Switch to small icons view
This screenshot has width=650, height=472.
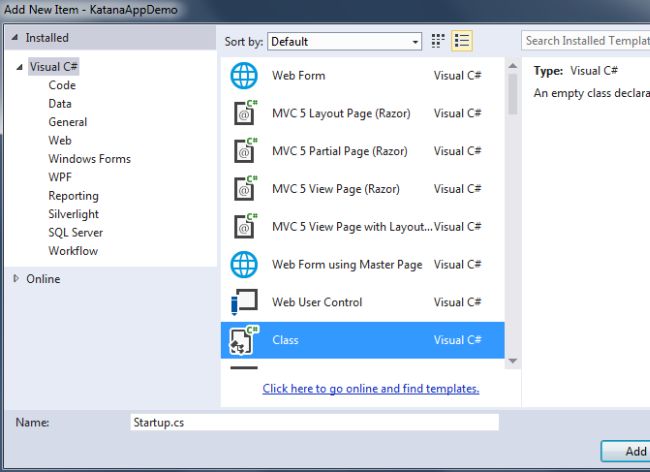point(438,41)
